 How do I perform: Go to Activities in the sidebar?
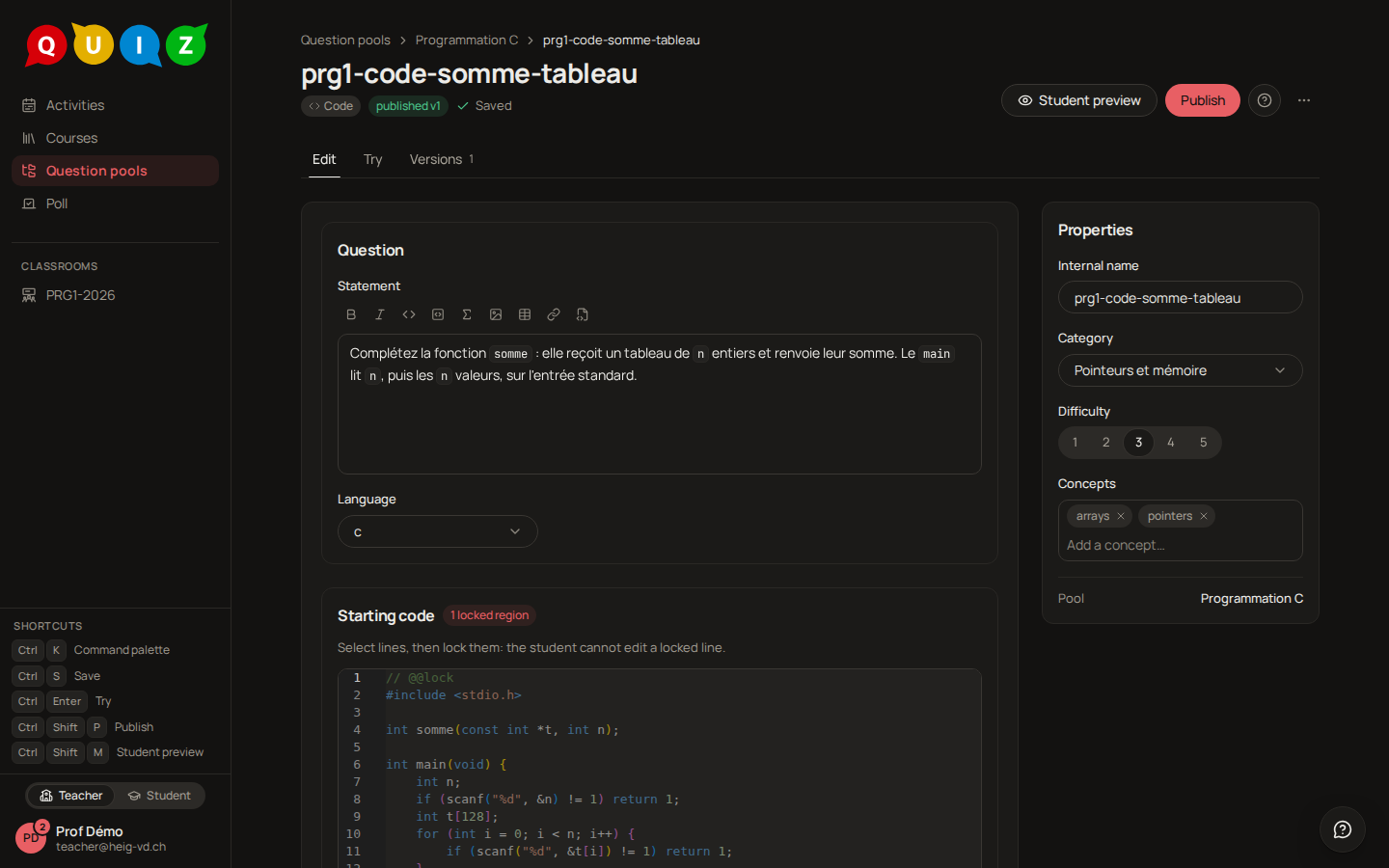[x=116, y=105]
